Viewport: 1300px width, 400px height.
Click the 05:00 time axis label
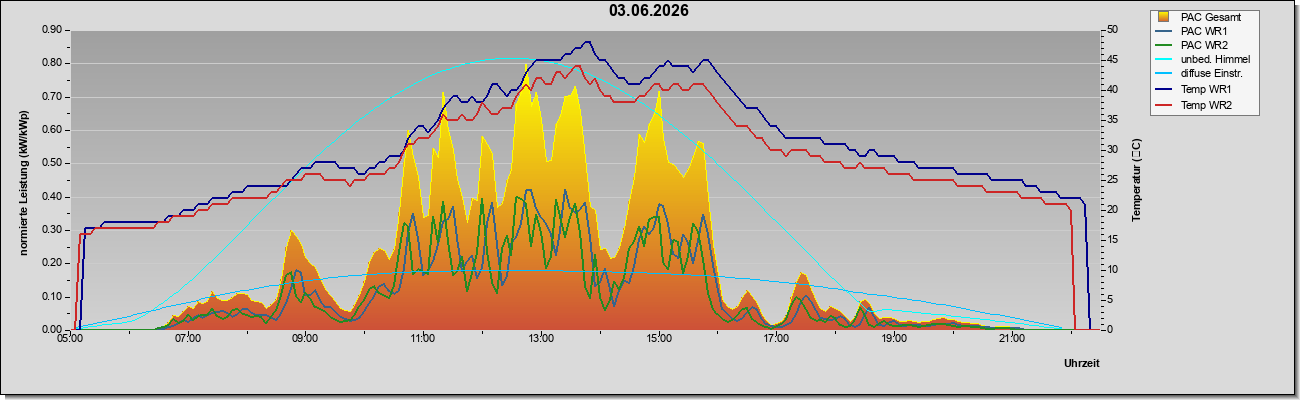(69, 340)
